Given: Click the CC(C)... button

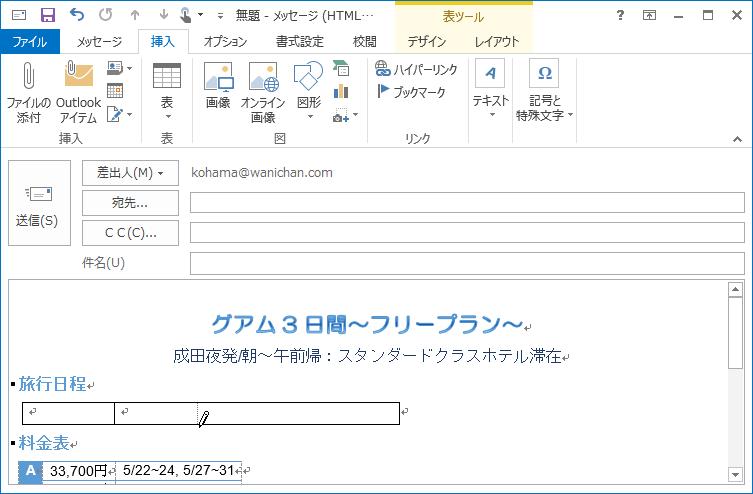Looking at the screenshot, I should tap(130, 233).
